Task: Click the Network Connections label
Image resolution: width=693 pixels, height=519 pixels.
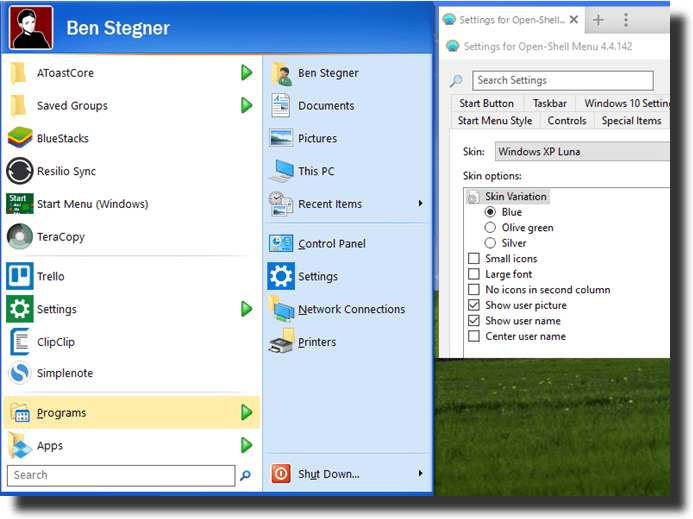Action: tap(351, 309)
